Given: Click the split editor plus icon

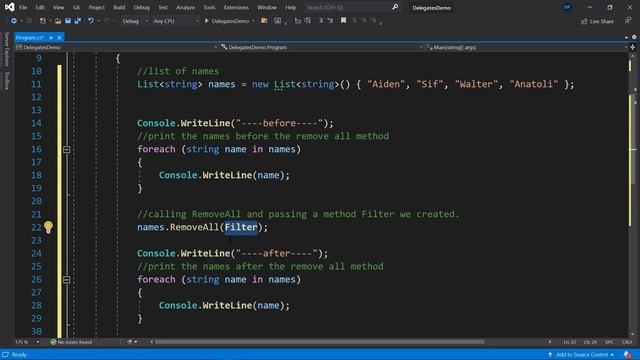Looking at the screenshot, I should 633,47.
